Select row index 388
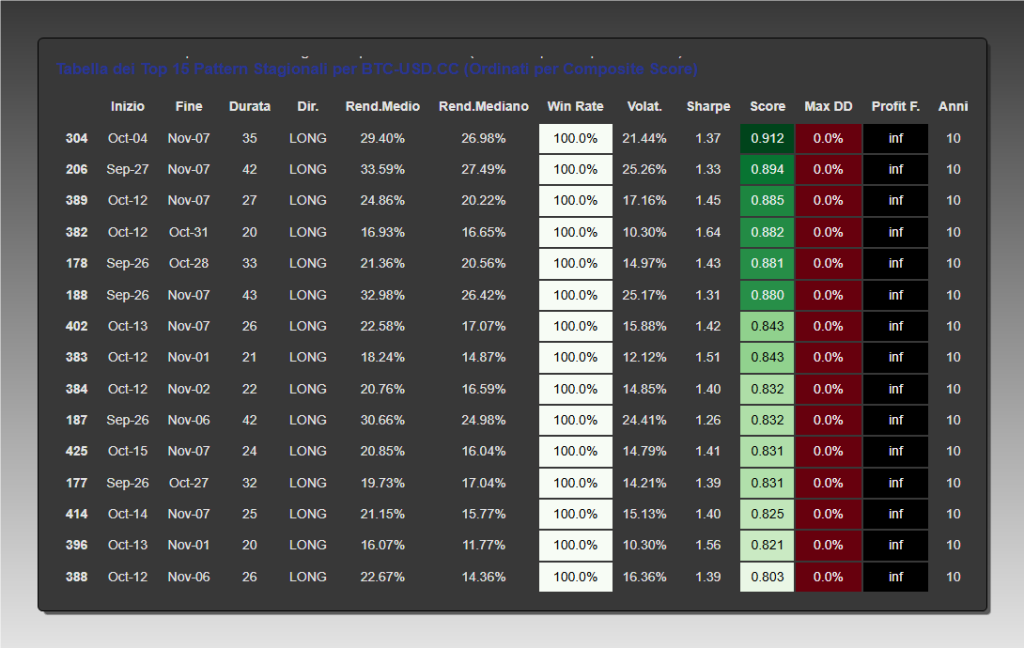1024x648 pixels. (76, 577)
